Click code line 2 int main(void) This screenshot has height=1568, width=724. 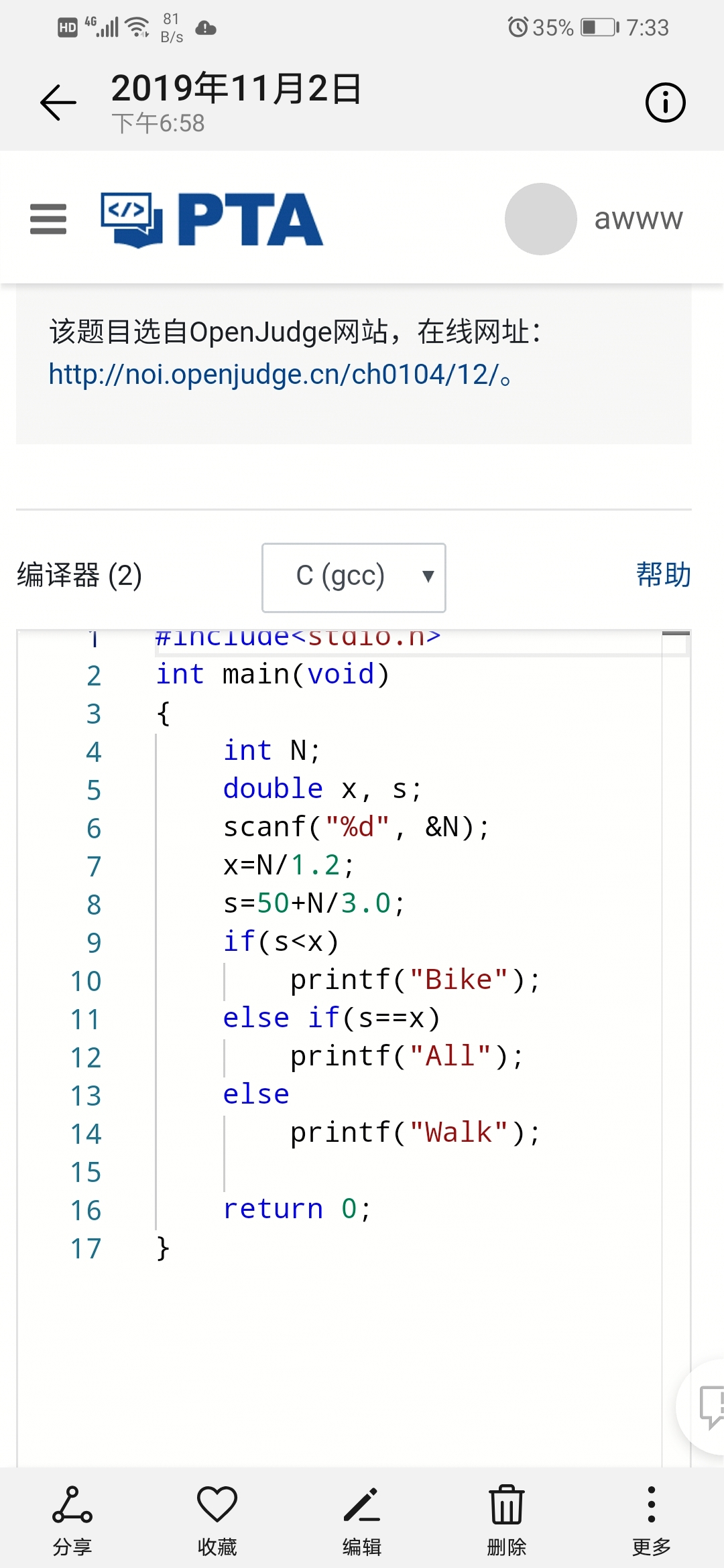pos(272,674)
